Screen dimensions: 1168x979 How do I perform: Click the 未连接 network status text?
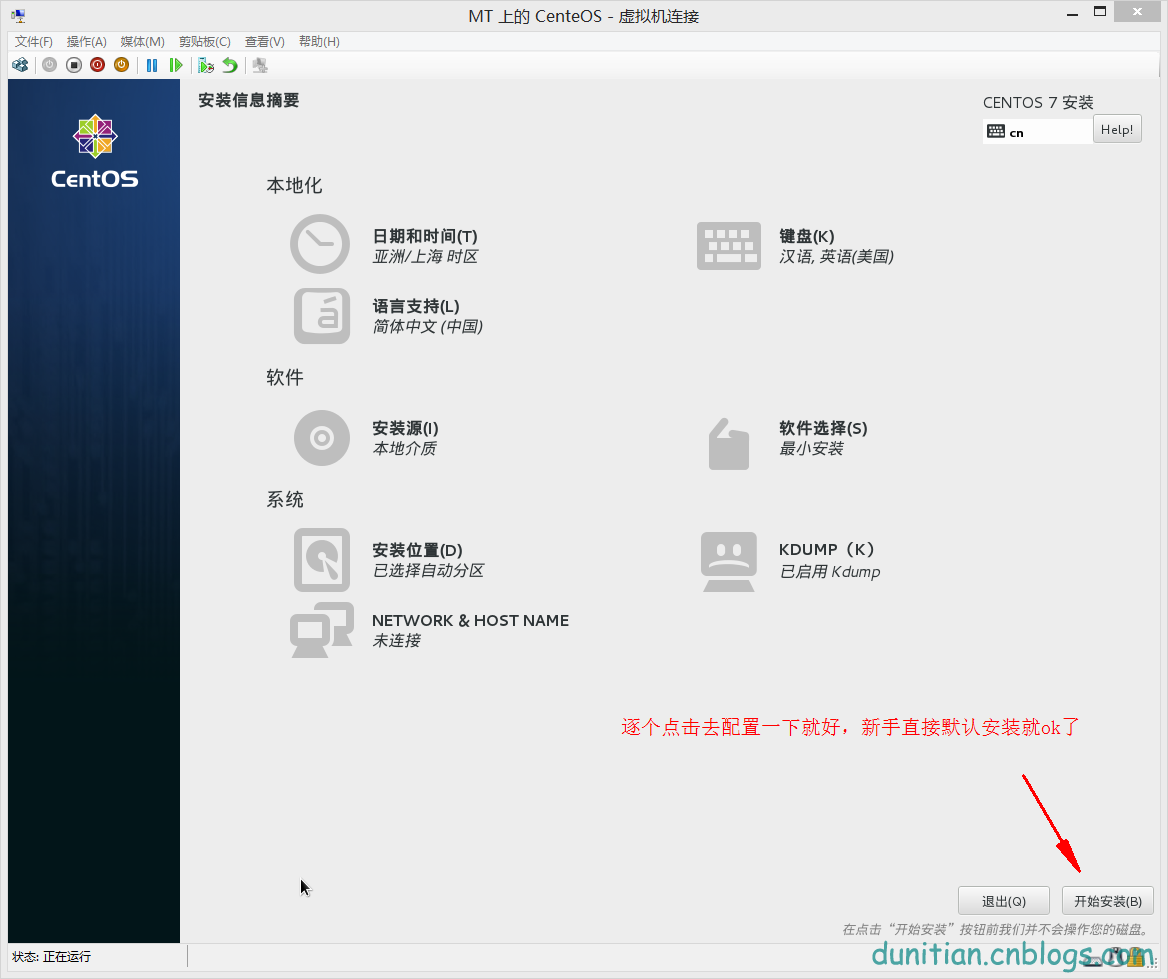(396, 641)
